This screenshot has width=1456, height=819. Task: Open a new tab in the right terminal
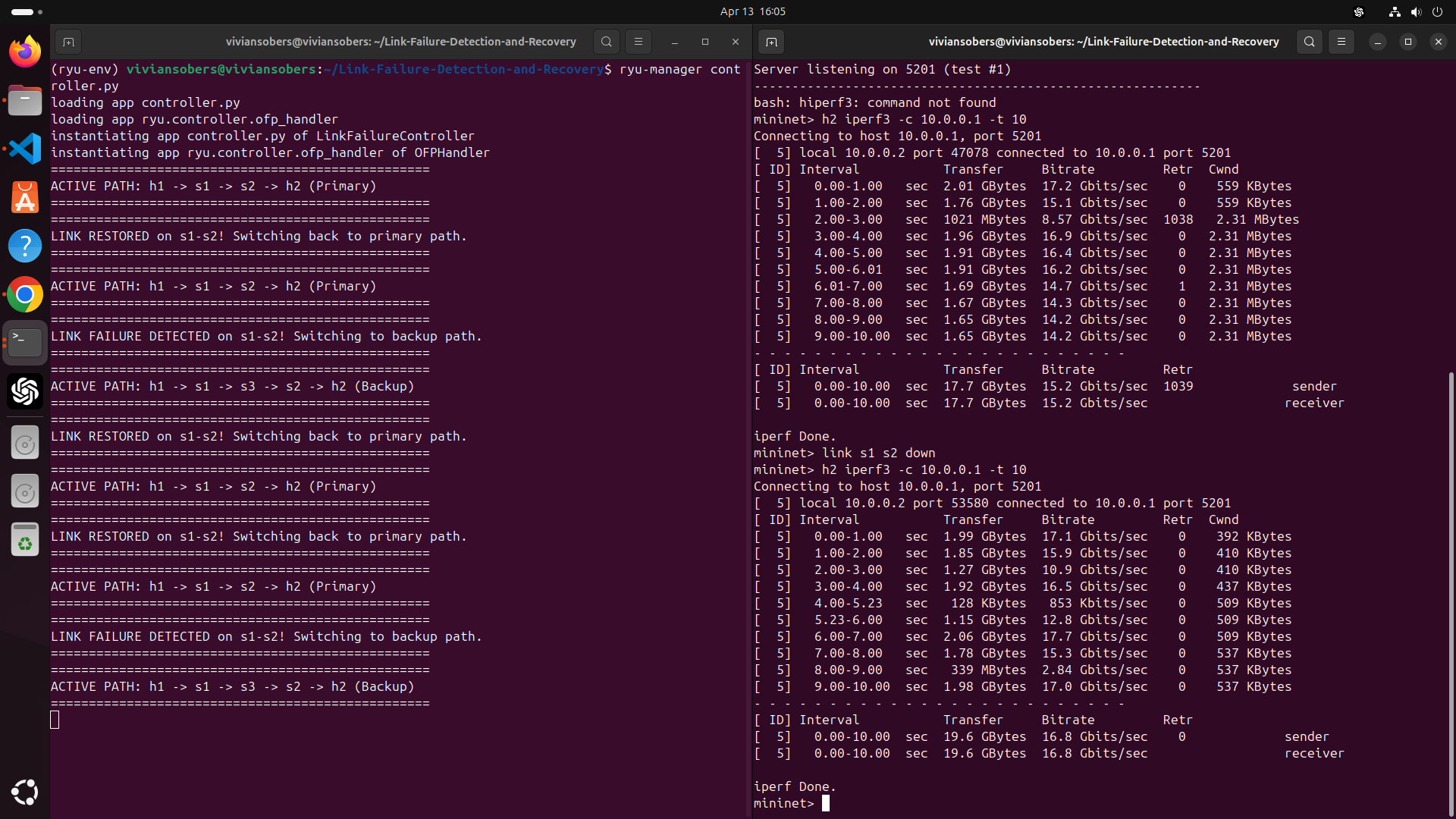(771, 42)
